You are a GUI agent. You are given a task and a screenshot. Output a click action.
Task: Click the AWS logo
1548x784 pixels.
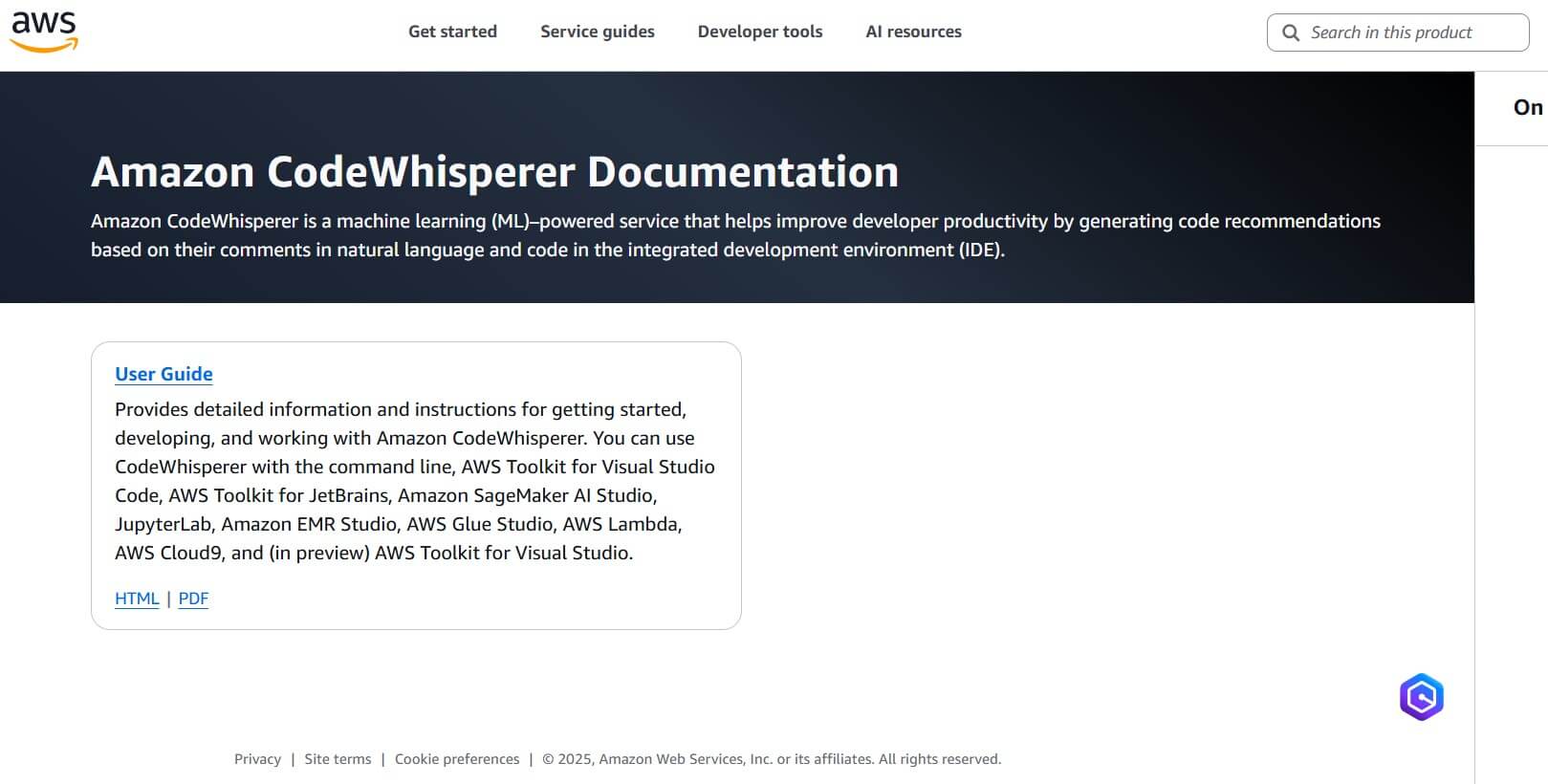pyautogui.click(x=44, y=32)
